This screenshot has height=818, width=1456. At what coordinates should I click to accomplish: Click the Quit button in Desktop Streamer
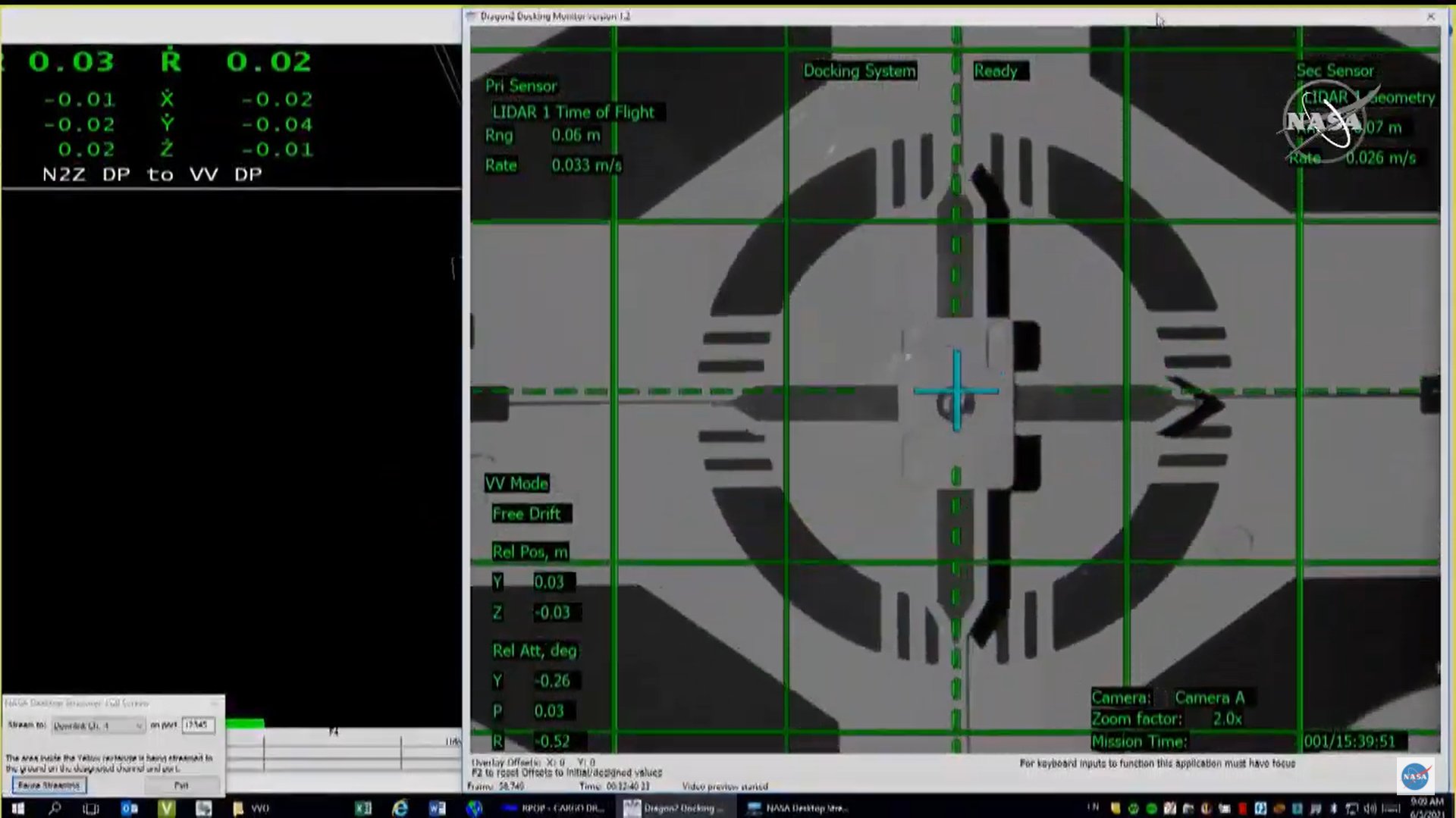point(181,785)
